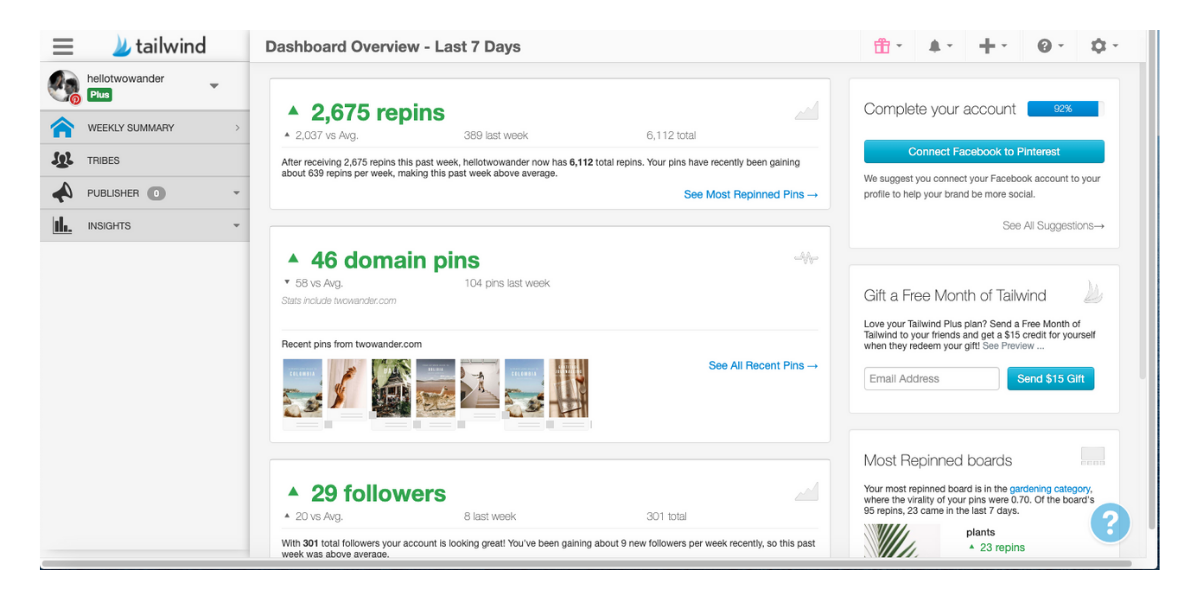This screenshot has width=1200, height=600.
Task: Click the domain pins pulse icon
Action: (x=806, y=258)
